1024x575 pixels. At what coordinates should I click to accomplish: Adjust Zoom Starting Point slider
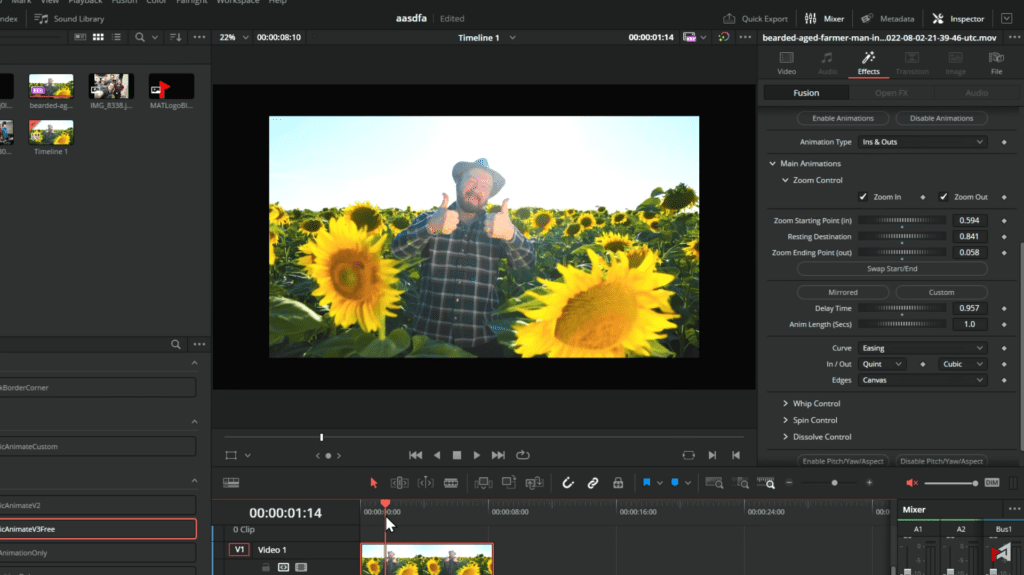click(x=902, y=220)
